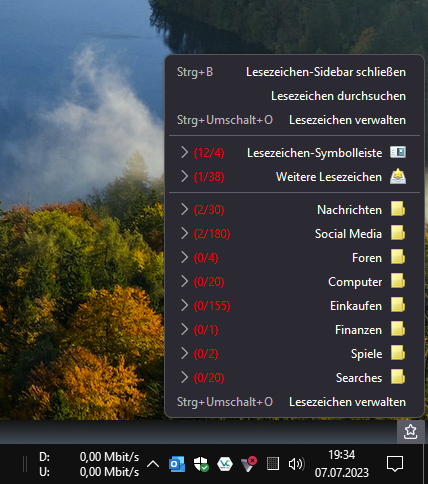Click the Social Media folder icon
This screenshot has width=428, height=484.
coord(398,233)
